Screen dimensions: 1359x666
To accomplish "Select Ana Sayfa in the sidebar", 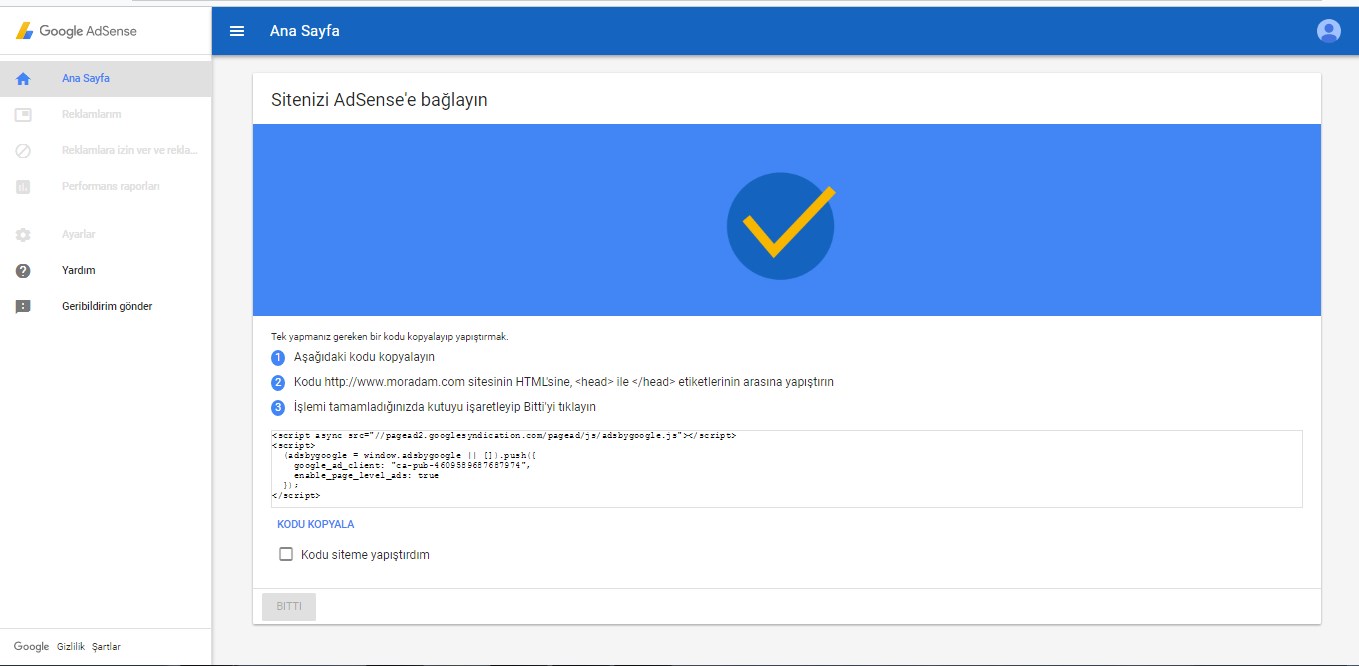I will 105,78.
